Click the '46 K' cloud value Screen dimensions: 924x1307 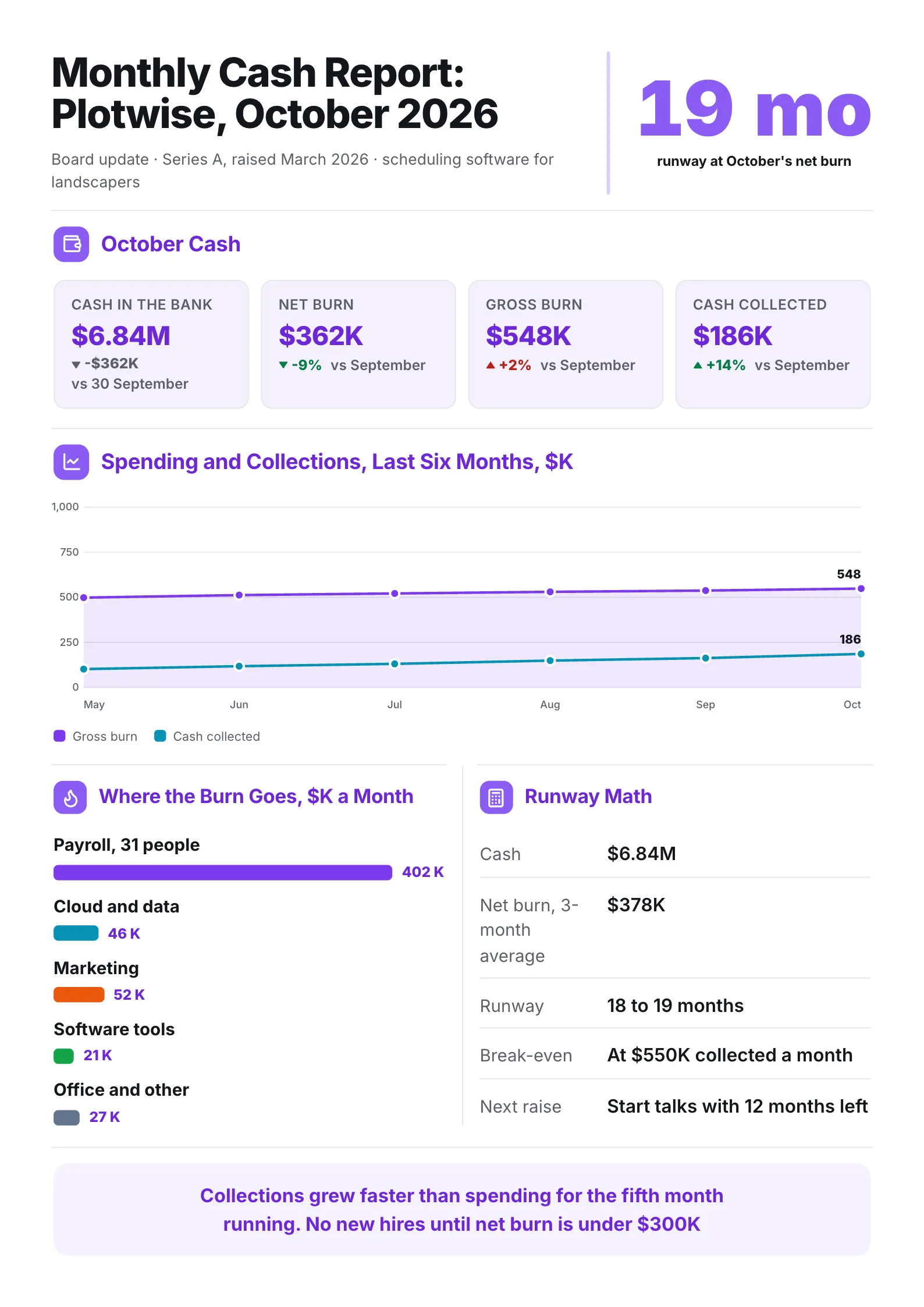pos(124,933)
